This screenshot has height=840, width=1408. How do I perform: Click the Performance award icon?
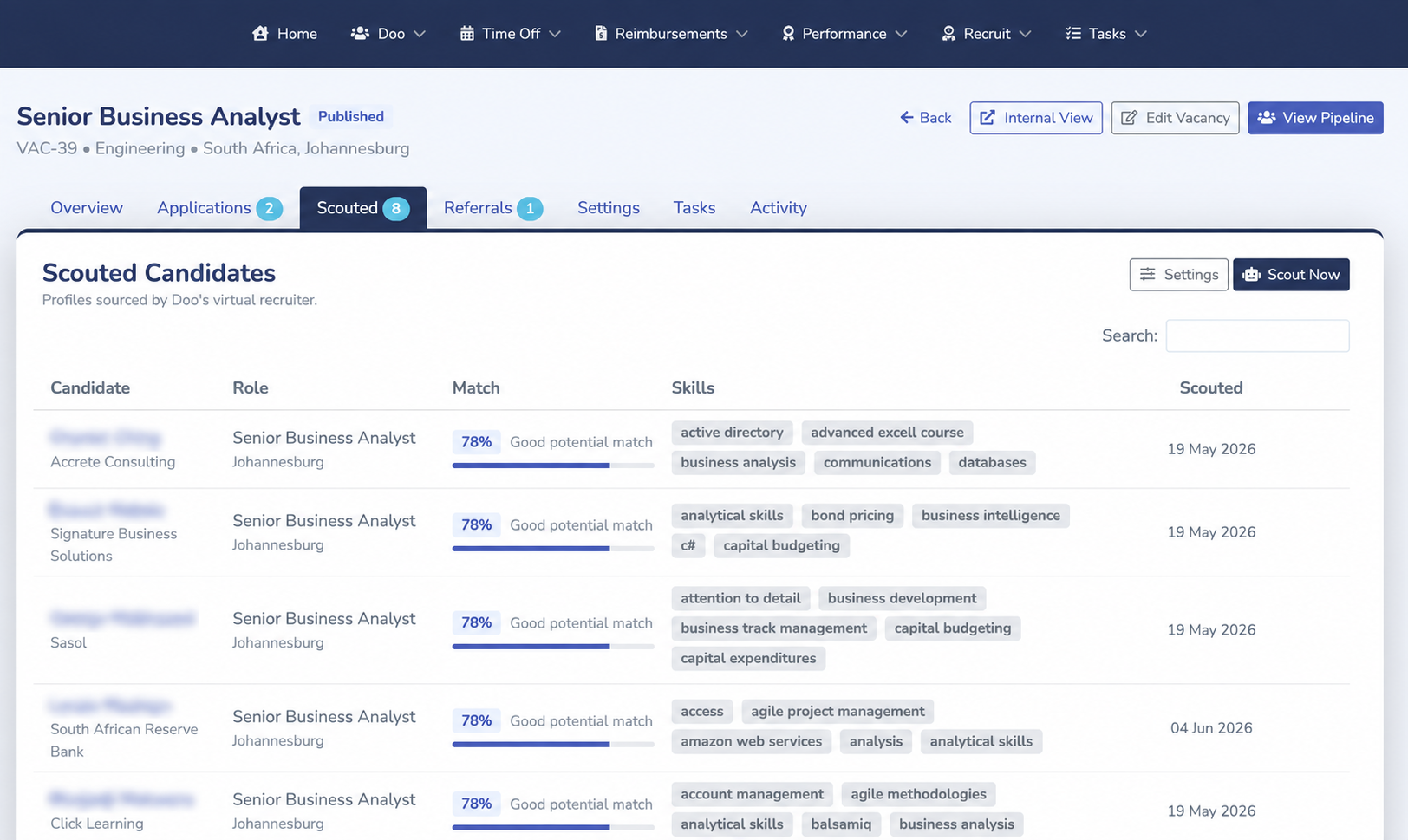pyautogui.click(x=788, y=34)
